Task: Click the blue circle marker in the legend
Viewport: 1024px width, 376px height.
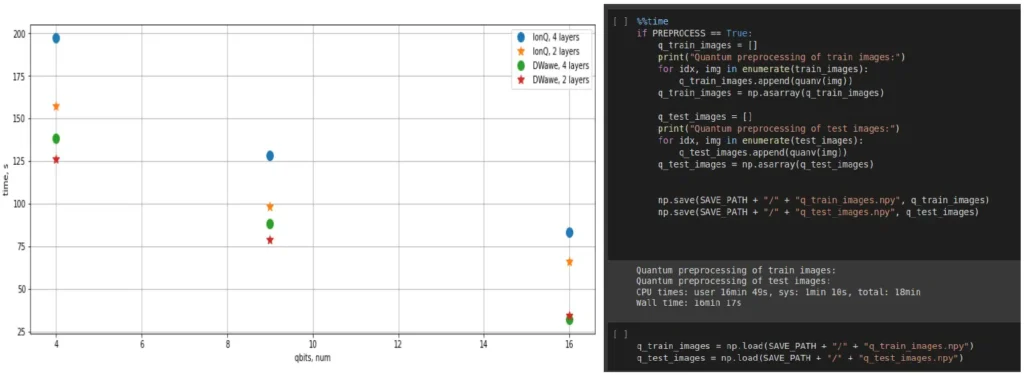Action: 521,37
